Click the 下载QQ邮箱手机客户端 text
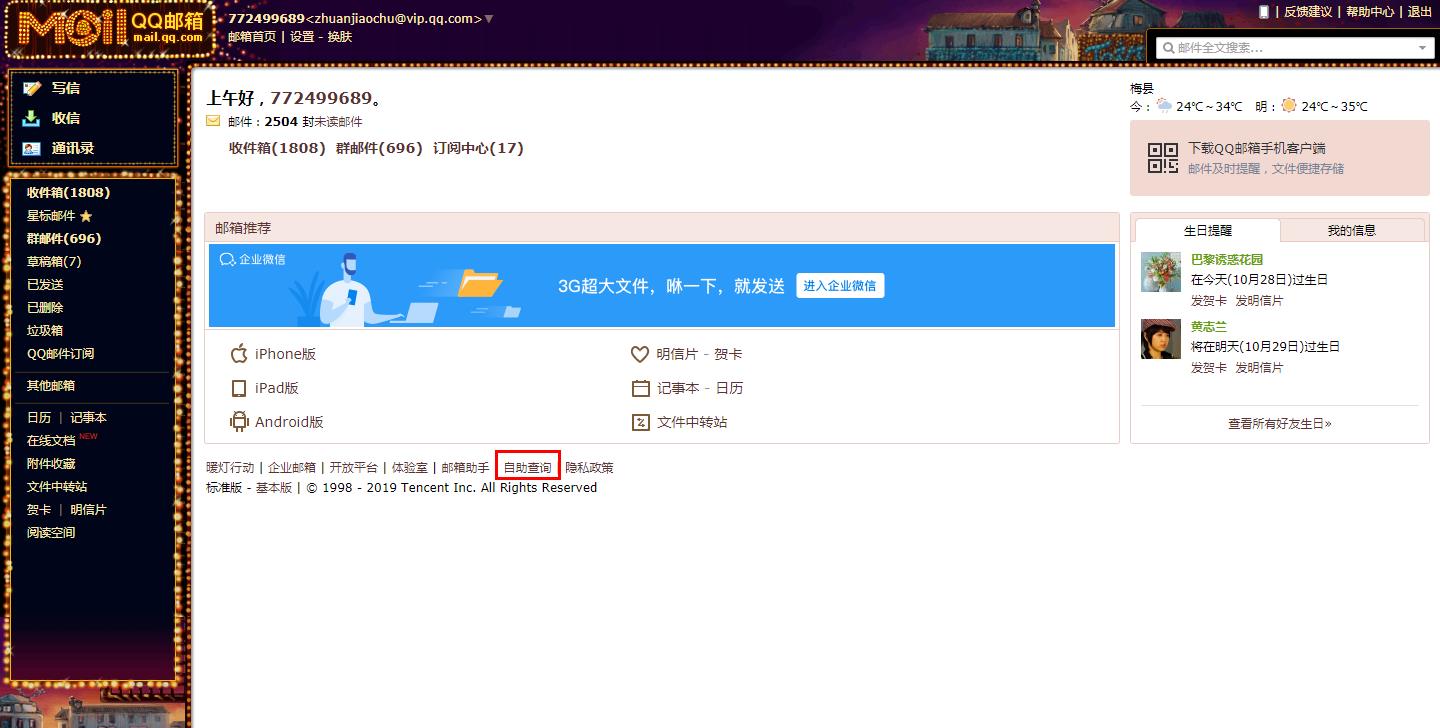 point(1257,148)
